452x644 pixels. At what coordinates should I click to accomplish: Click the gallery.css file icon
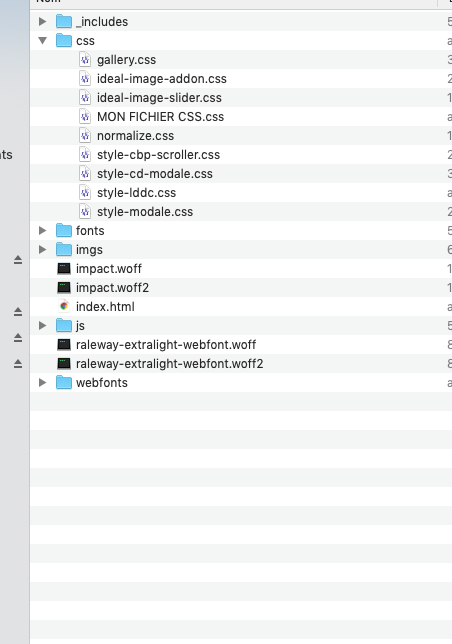[x=85, y=60]
